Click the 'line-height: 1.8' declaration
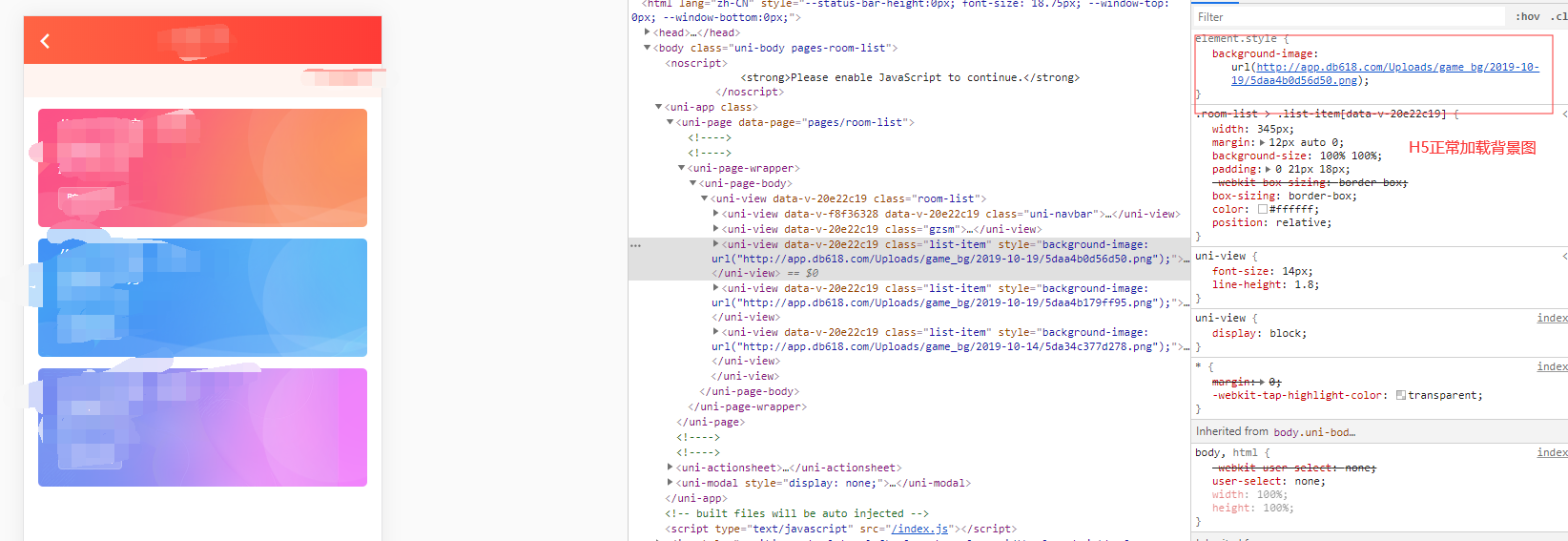This screenshot has width=1568, height=541. (1266, 284)
